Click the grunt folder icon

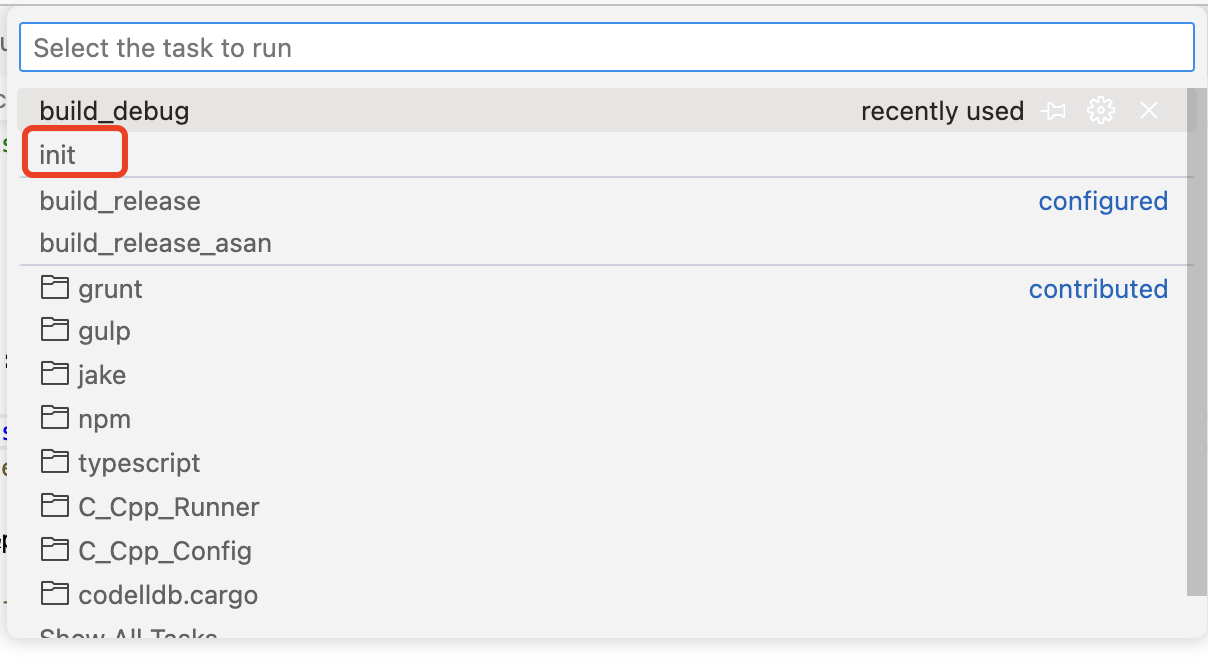[x=54, y=288]
